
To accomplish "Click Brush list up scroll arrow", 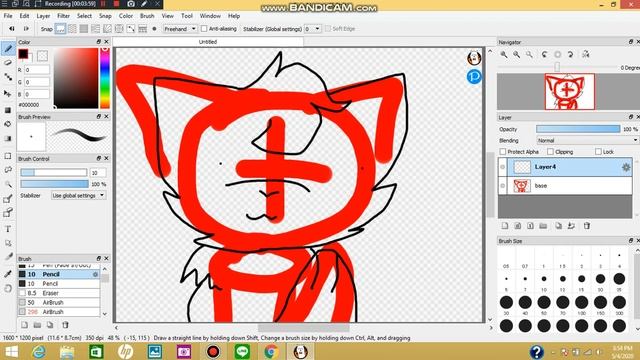I will coord(105,269).
